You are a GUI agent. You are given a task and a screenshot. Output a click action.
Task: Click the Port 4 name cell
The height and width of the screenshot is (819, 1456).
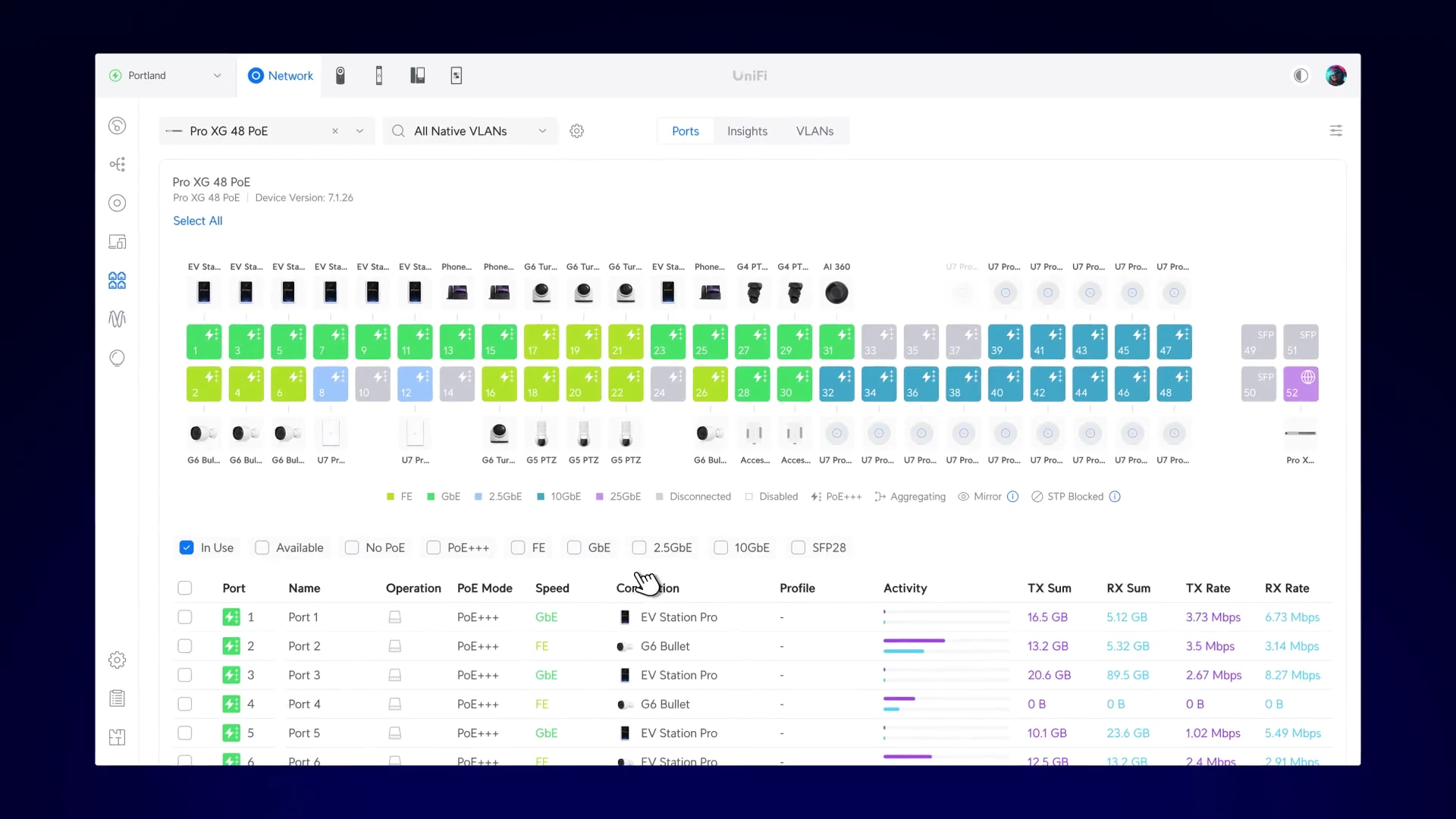tap(304, 704)
